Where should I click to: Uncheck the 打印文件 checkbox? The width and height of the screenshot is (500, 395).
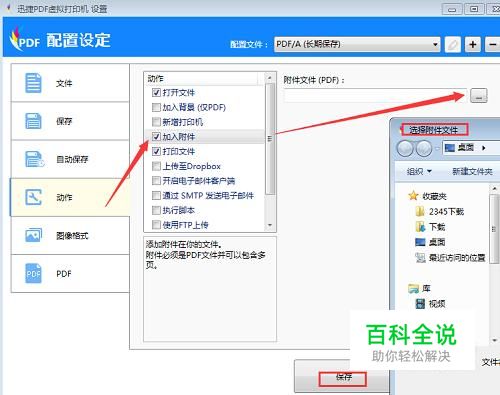pos(156,151)
